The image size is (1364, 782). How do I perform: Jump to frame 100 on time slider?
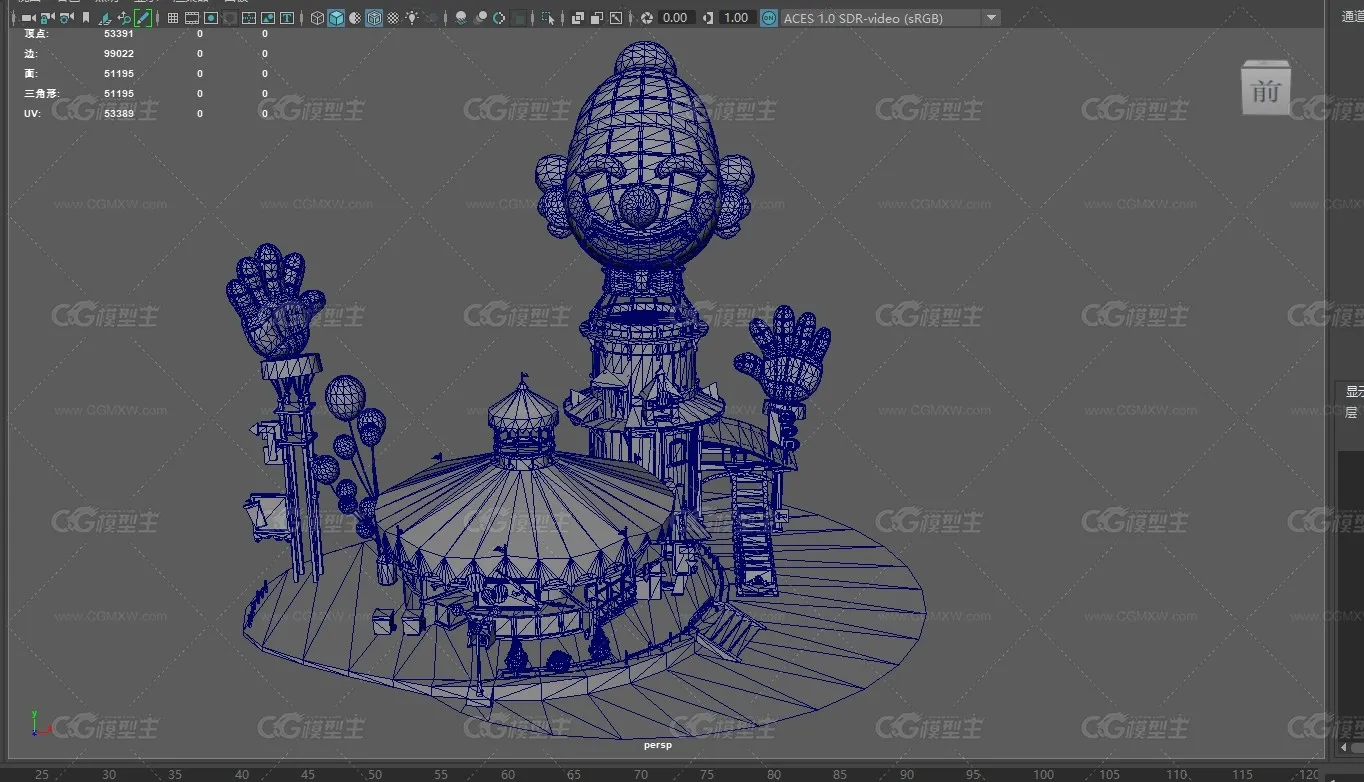(x=1043, y=774)
